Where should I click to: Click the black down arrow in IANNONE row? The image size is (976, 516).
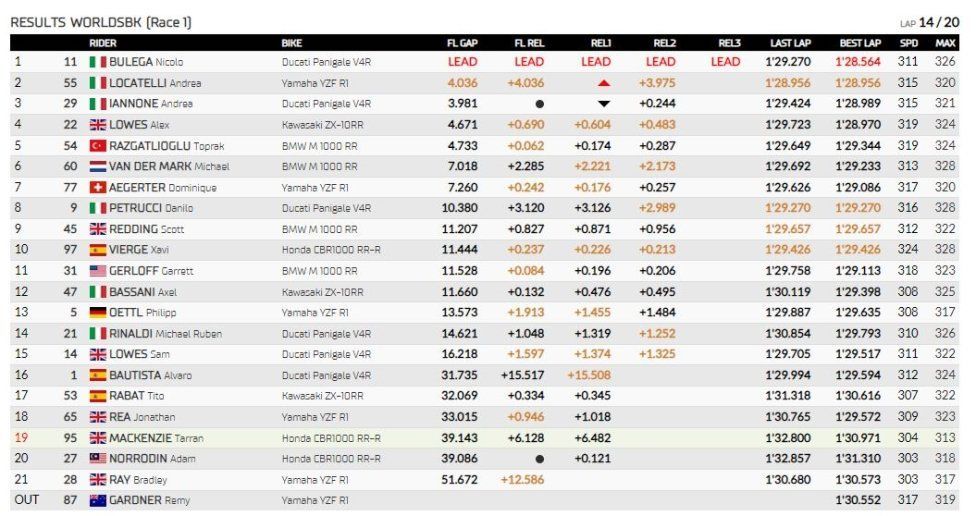pyautogui.click(x=603, y=104)
